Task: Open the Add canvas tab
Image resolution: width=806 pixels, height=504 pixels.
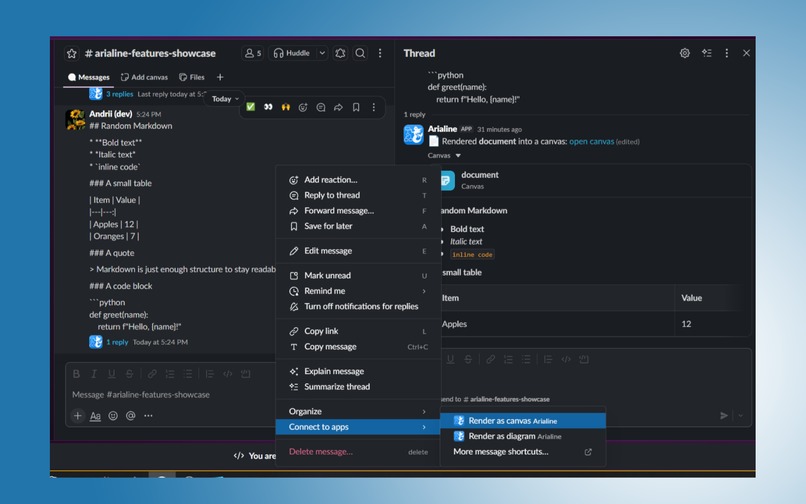Action: (144, 77)
